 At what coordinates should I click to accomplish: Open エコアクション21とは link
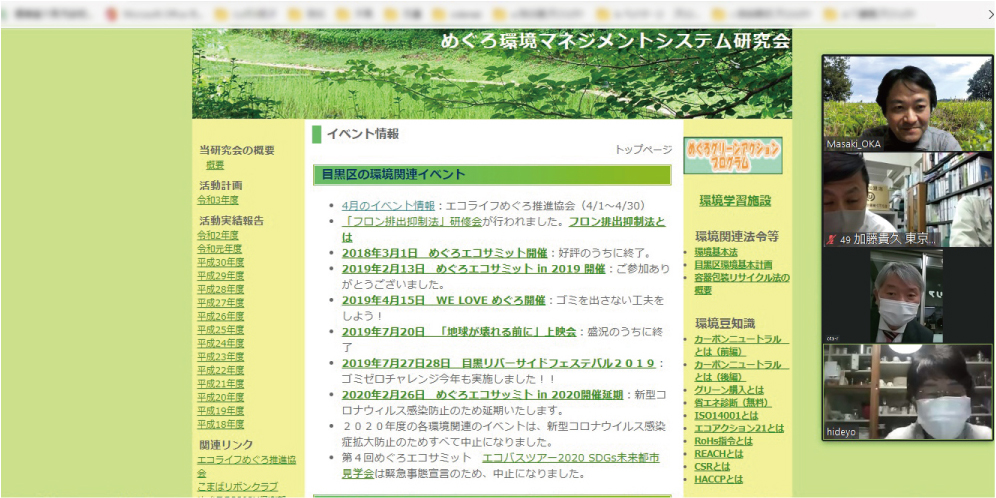(739, 428)
